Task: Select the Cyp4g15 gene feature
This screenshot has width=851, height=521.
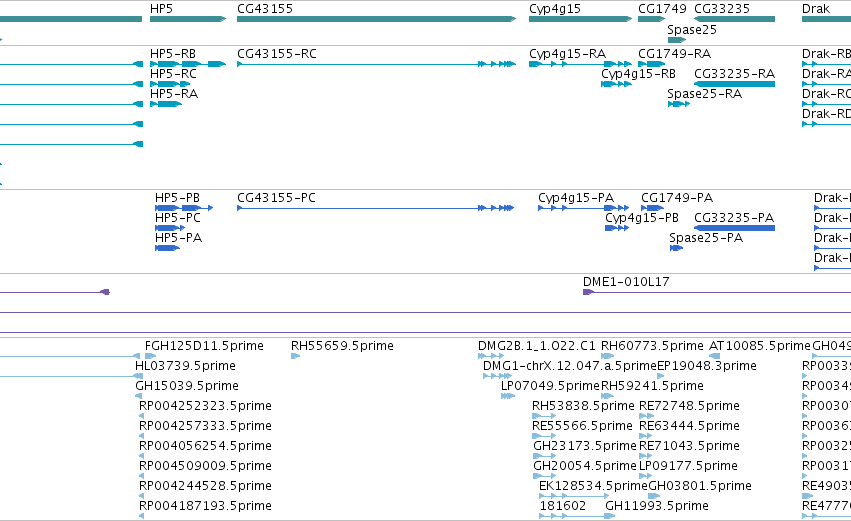Action: coord(581,19)
